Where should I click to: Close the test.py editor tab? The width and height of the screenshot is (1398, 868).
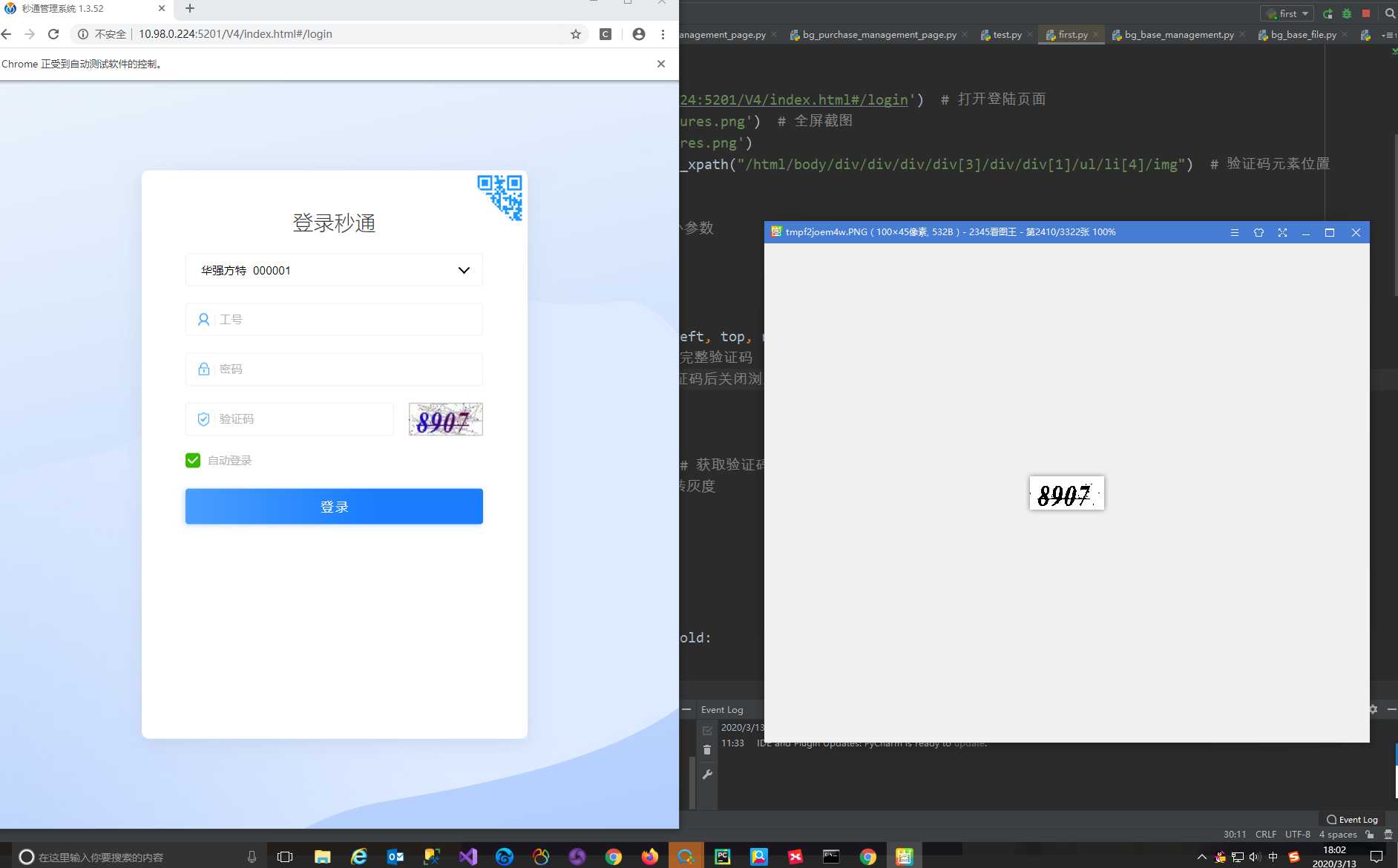tap(1030, 35)
